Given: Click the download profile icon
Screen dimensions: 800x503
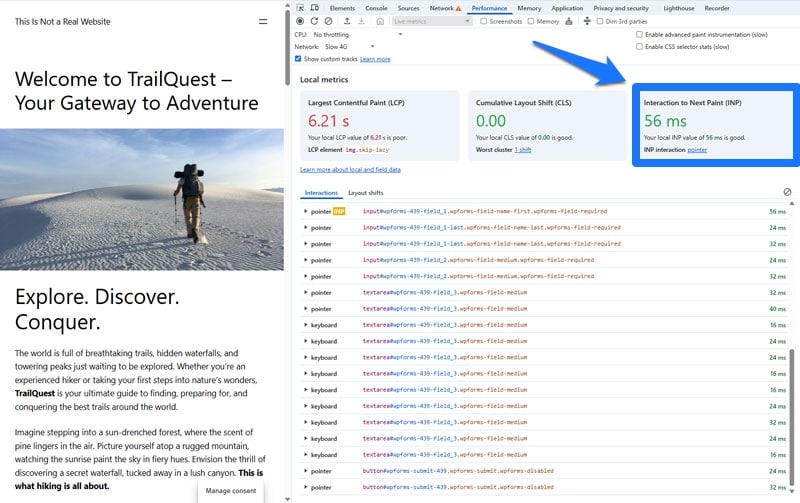Looking at the screenshot, I should 361,21.
